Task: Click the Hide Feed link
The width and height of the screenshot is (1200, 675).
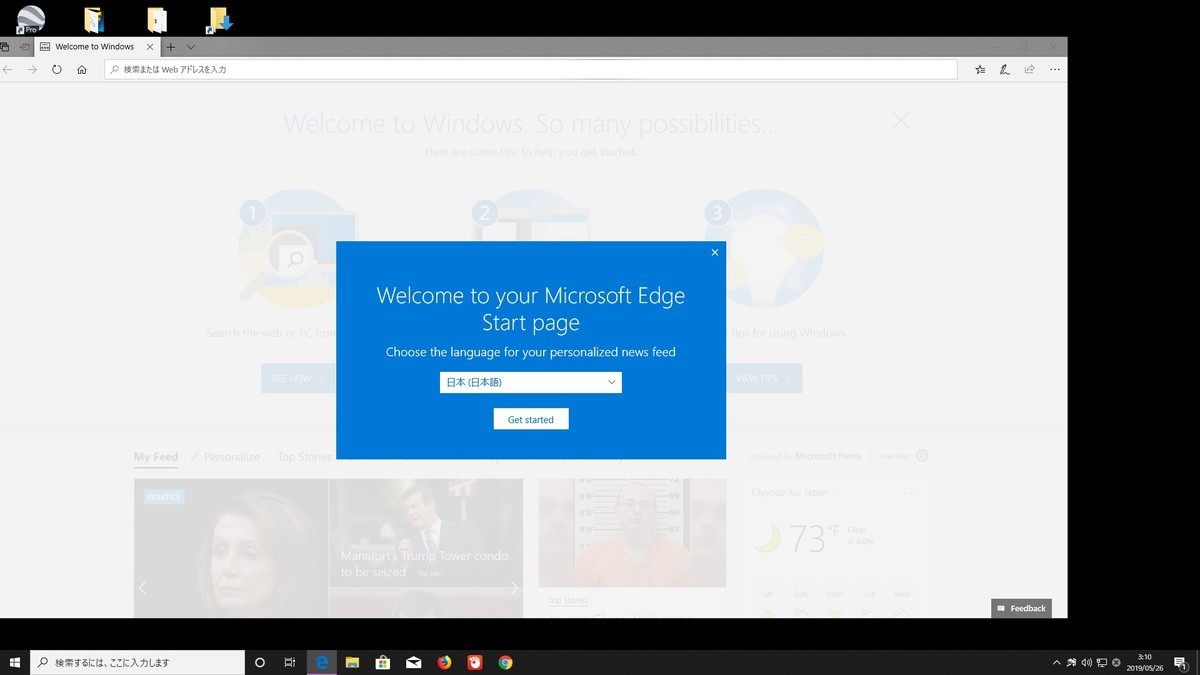Action: tap(895, 456)
